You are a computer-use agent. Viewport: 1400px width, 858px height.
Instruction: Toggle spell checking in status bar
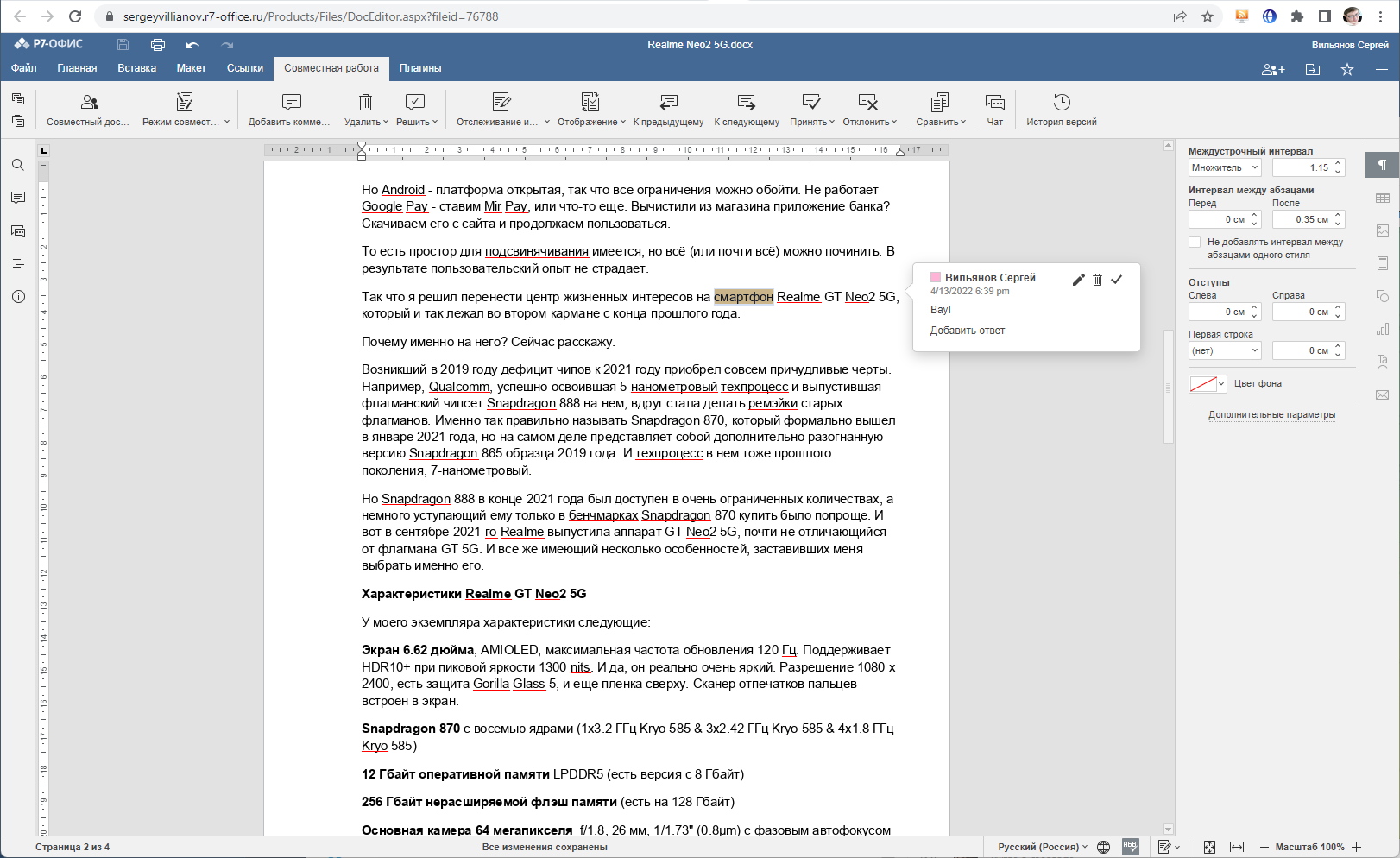point(1130,847)
